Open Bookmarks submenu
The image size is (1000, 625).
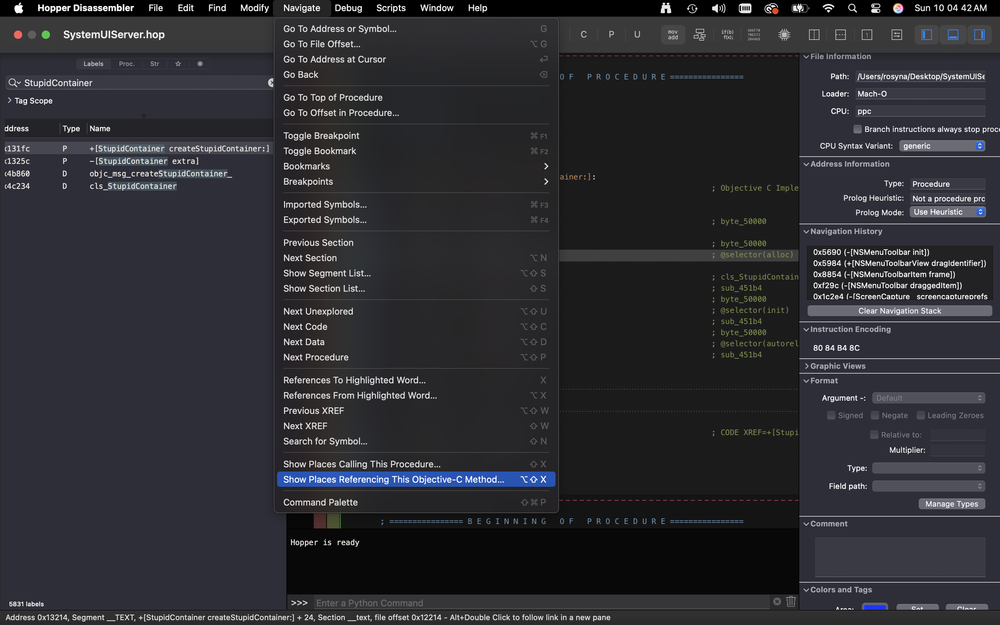tap(416, 166)
